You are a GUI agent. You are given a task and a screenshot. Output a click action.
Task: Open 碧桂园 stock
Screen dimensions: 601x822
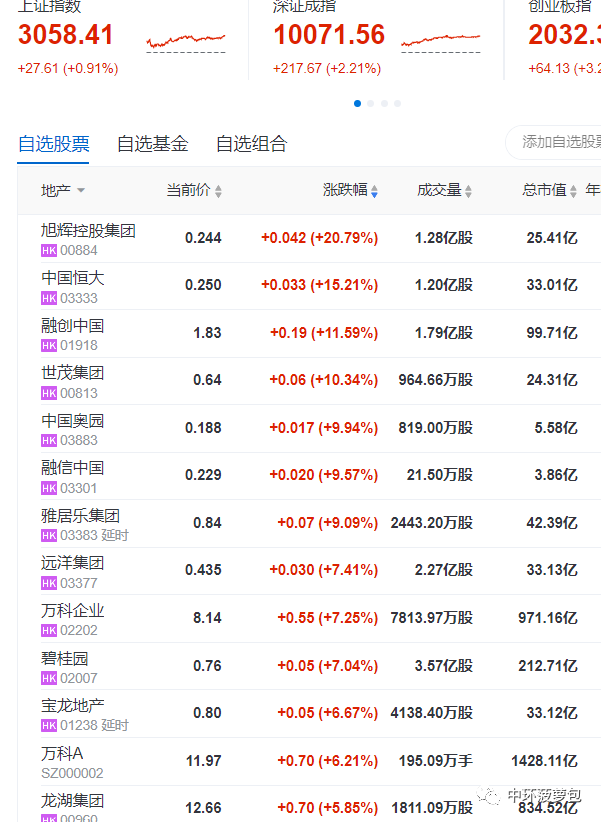[x=65, y=658]
